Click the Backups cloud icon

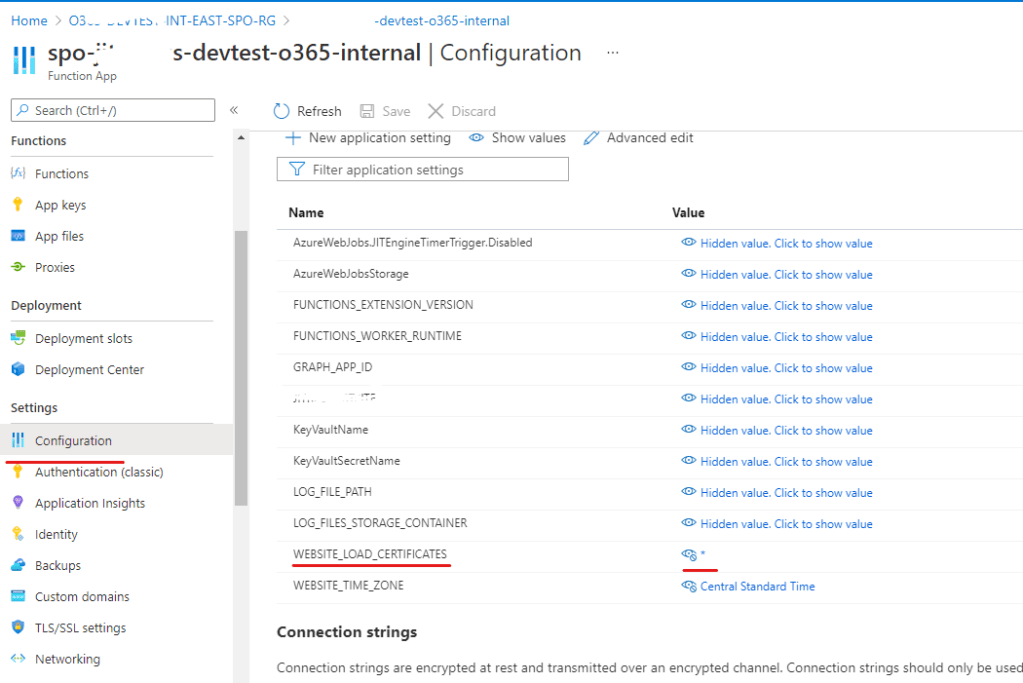click(x=17, y=565)
